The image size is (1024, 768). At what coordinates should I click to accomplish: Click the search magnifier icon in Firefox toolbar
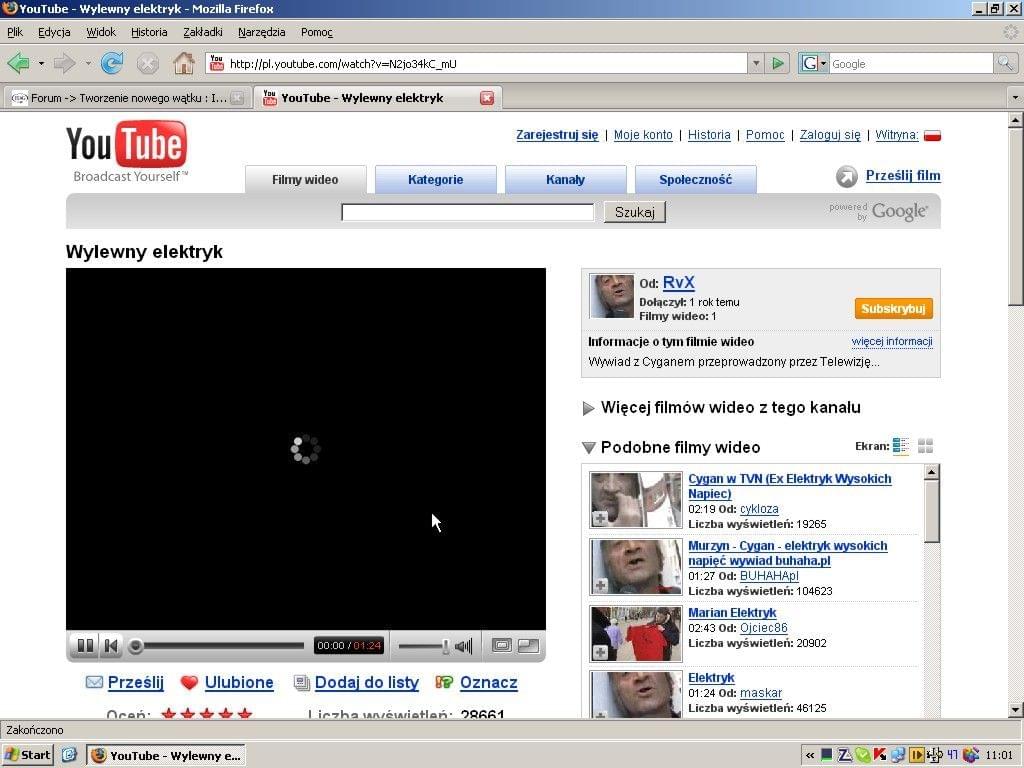(1004, 63)
